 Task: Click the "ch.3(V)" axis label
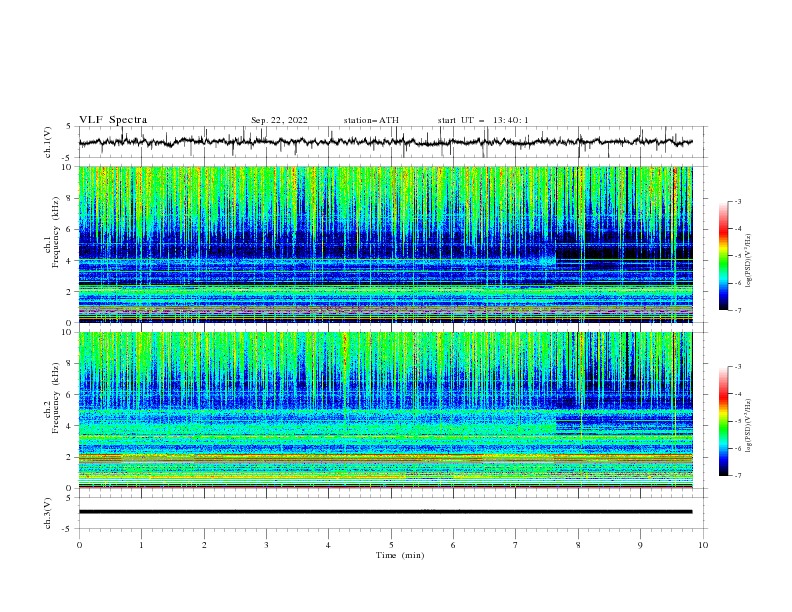(48, 513)
